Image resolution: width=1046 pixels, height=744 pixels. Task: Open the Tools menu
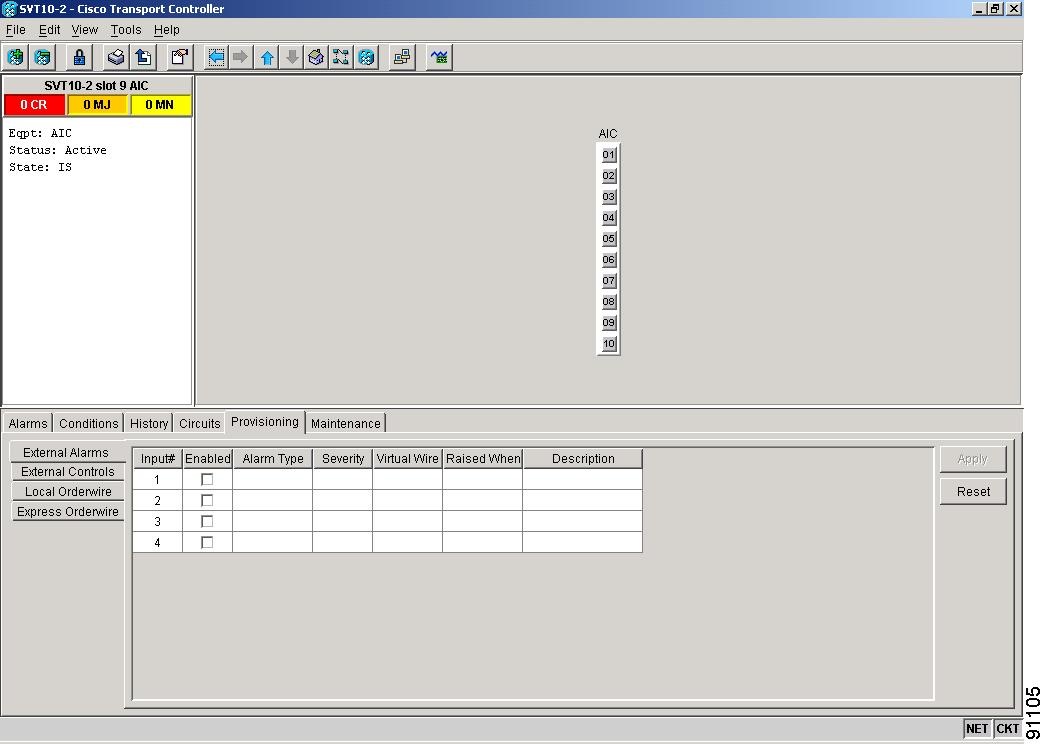[126, 30]
